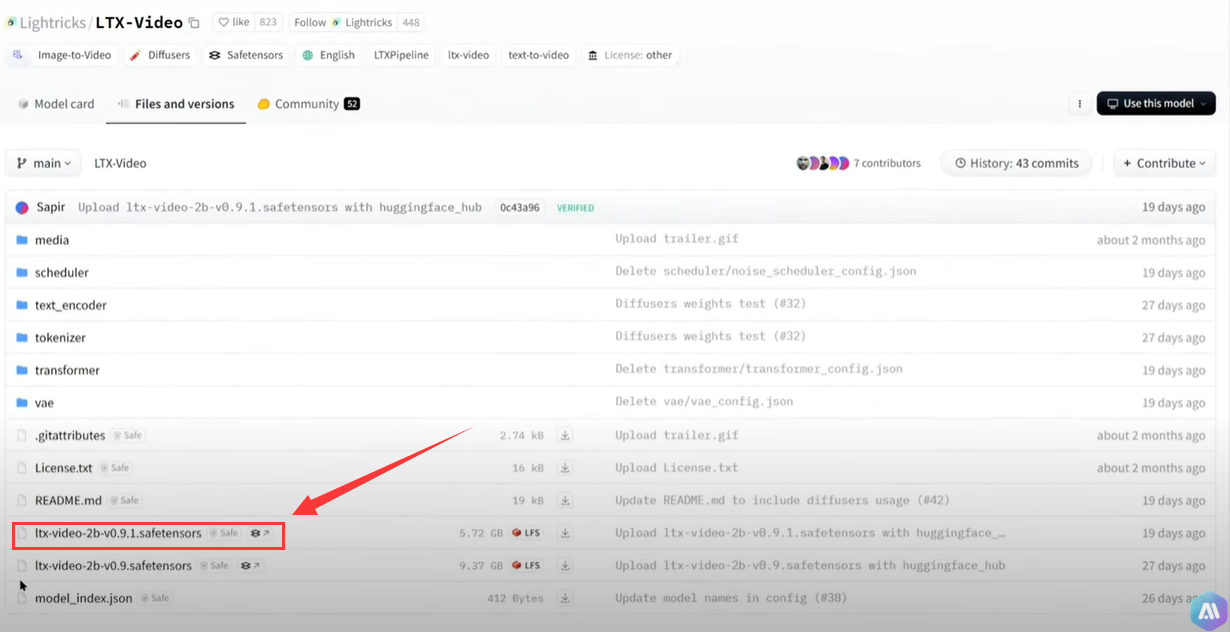Open the LTX-Video repository title link

tap(139, 22)
